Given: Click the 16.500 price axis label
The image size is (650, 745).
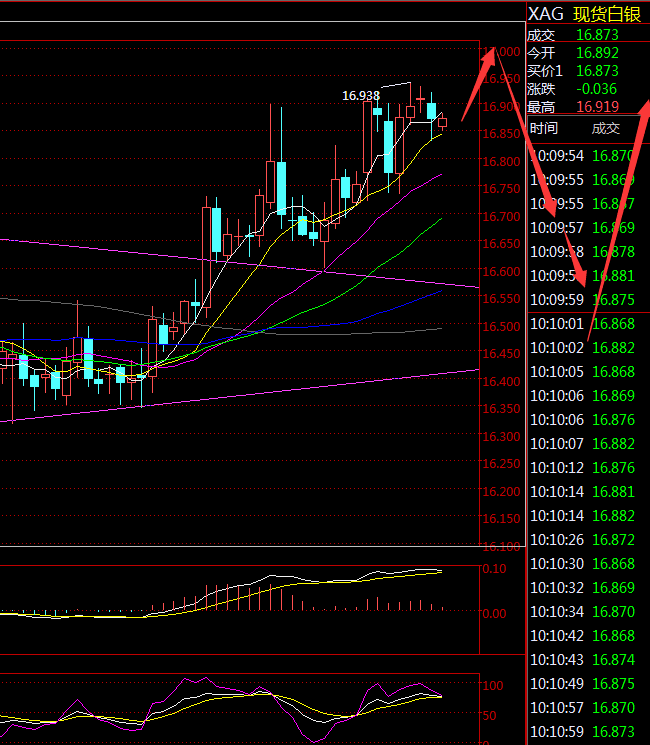Looking at the screenshot, I should tap(501, 326).
